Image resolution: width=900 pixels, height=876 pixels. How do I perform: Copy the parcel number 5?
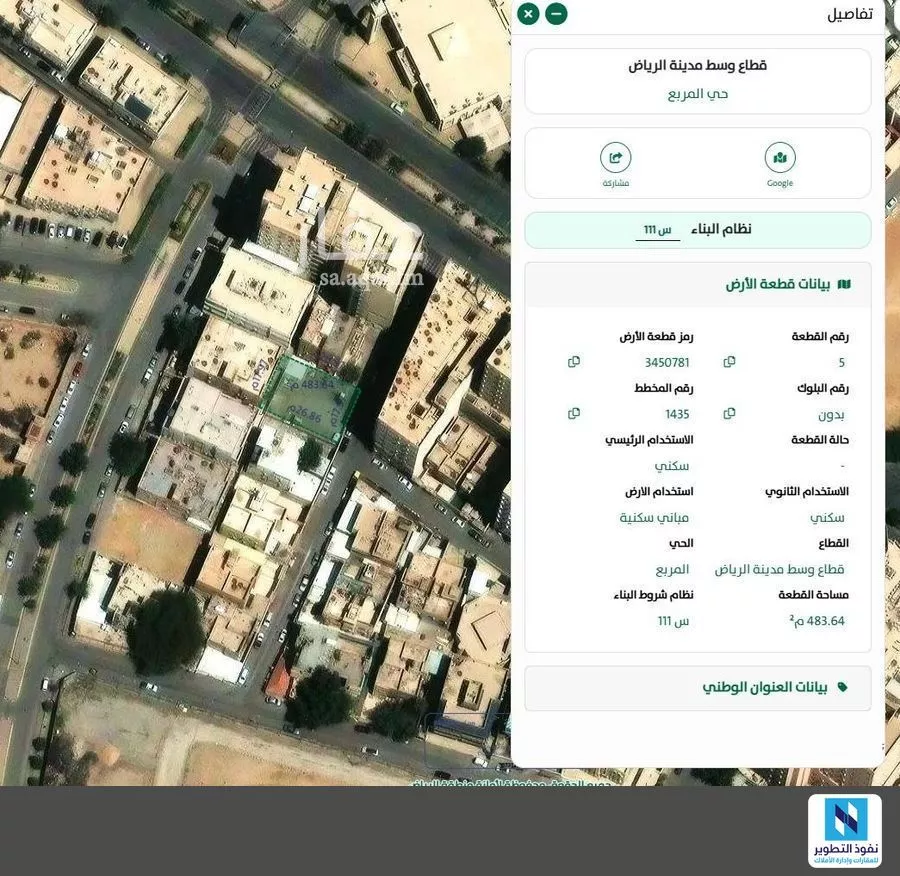(x=729, y=362)
